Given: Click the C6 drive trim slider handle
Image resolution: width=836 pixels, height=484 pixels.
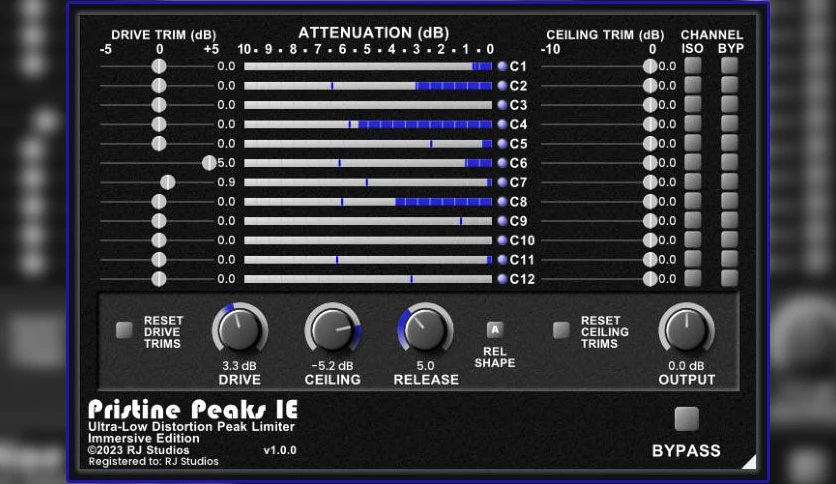Looking at the screenshot, I should (209, 163).
